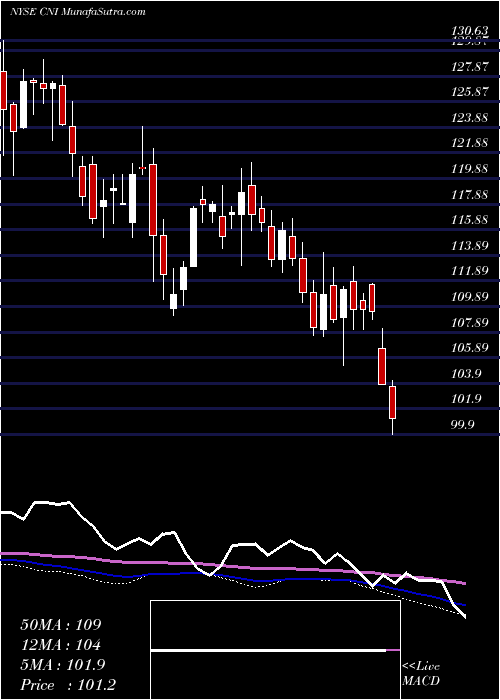This screenshot has height=700, width=500.
Task: Click the last red candlestick near 101.9
Action: coord(393,403)
